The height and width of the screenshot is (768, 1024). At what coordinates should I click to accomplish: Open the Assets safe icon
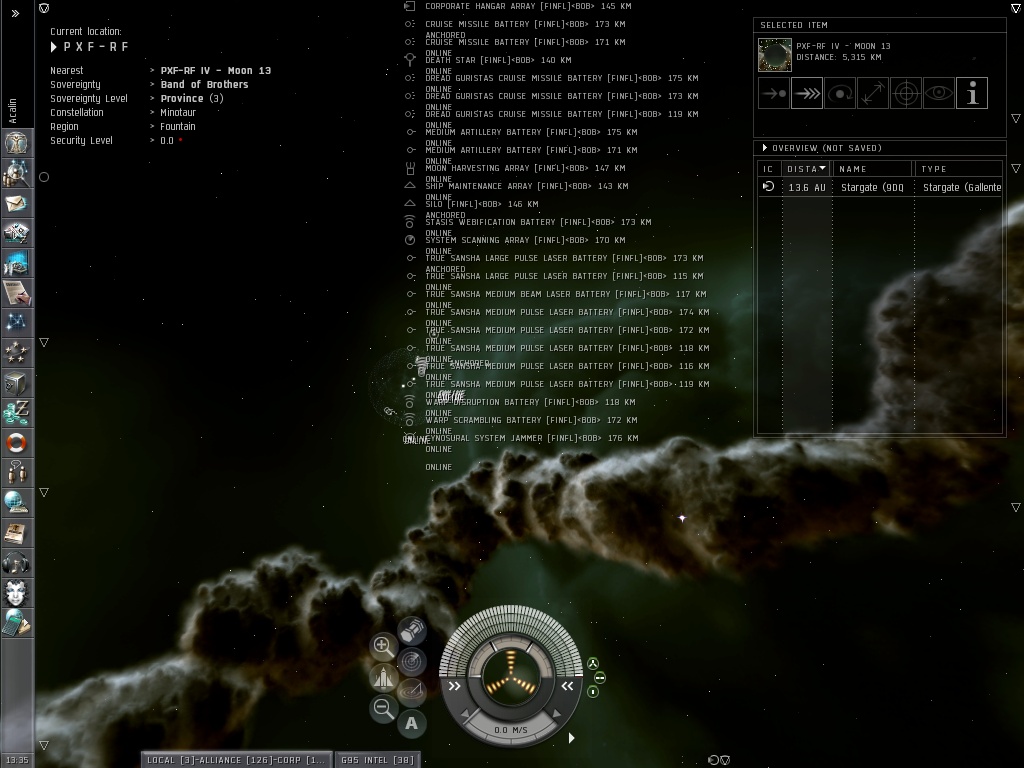coord(16,383)
